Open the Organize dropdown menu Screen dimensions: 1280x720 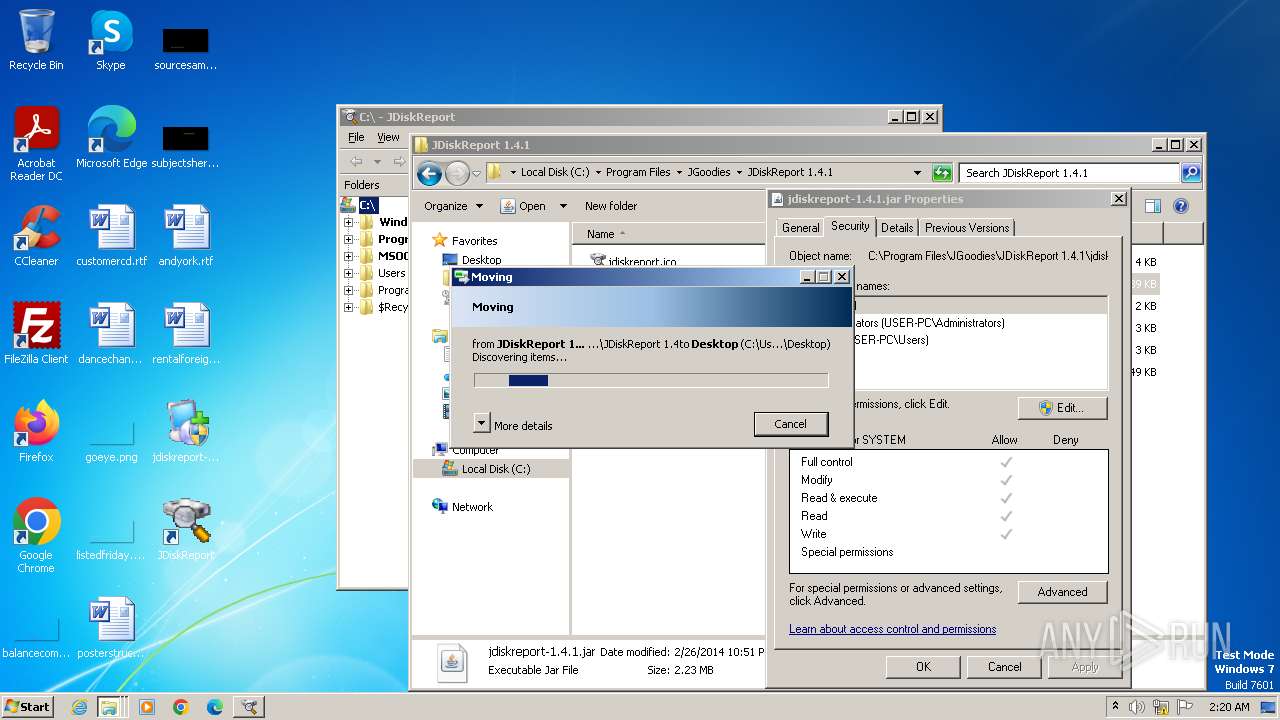[453, 206]
